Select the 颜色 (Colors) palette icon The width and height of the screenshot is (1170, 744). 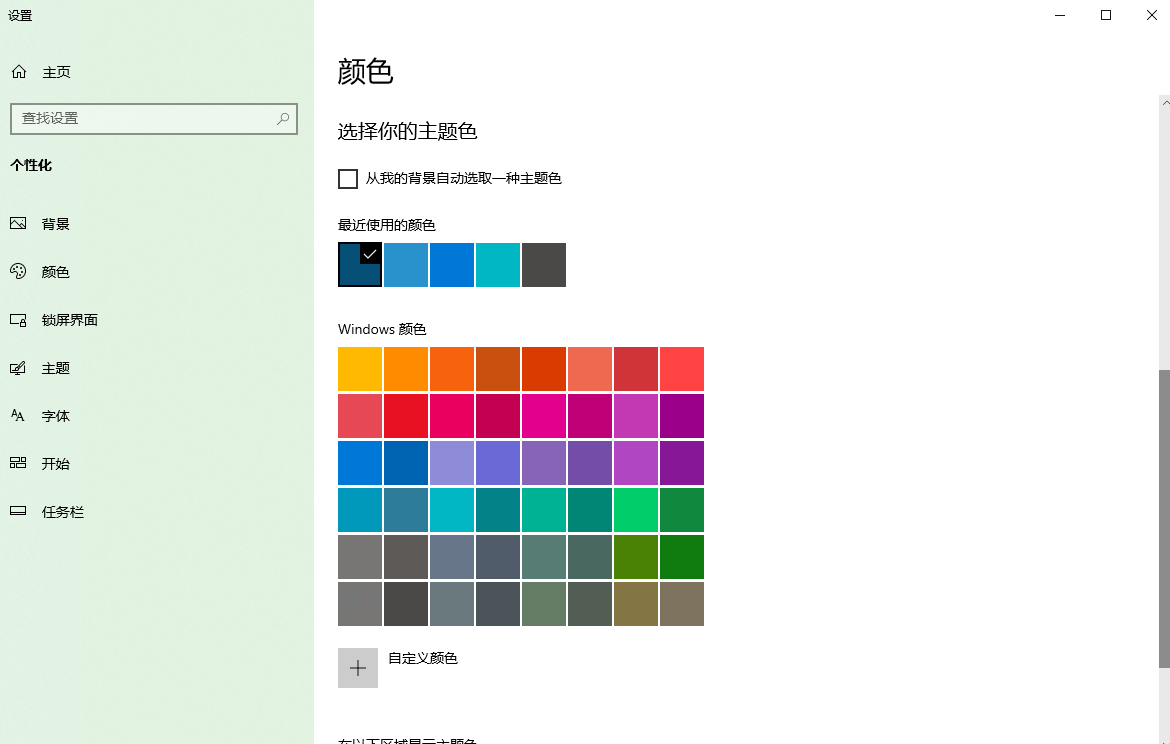[x=20, y=271]
